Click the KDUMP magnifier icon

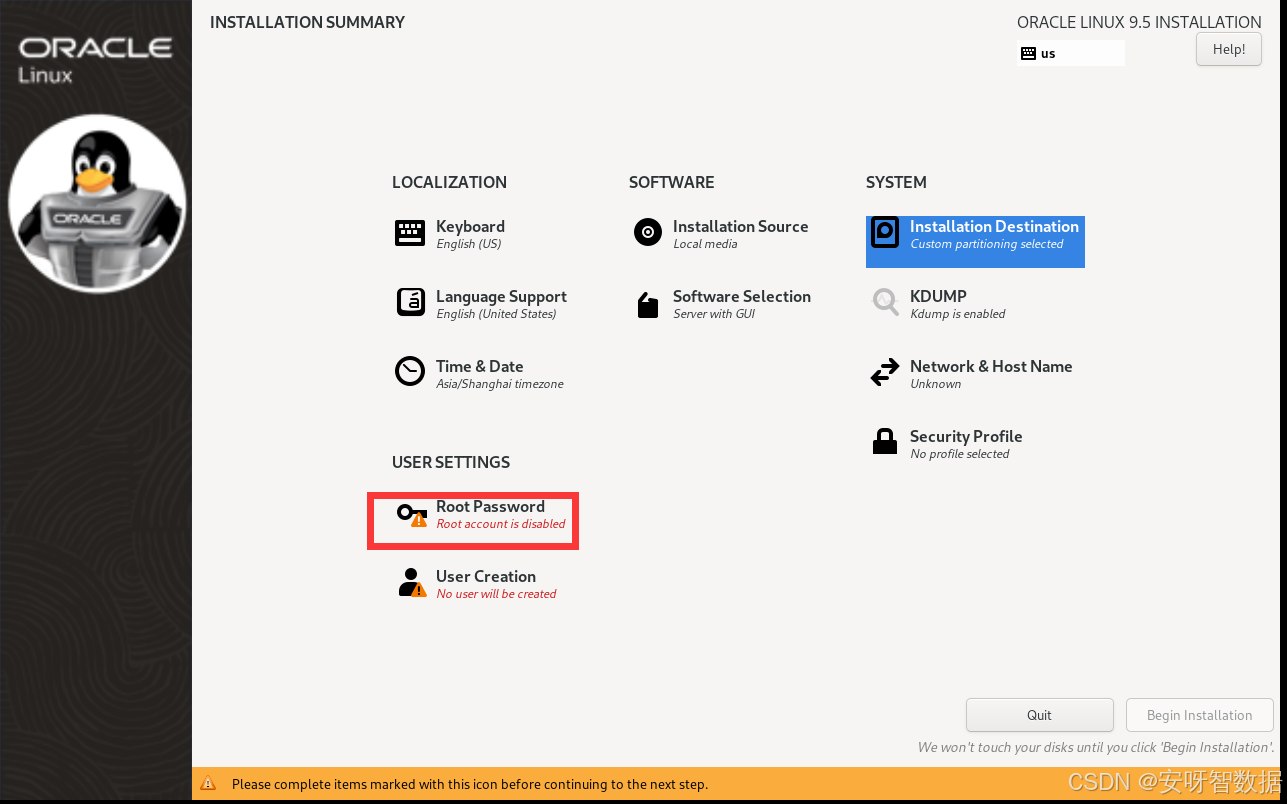885,302
